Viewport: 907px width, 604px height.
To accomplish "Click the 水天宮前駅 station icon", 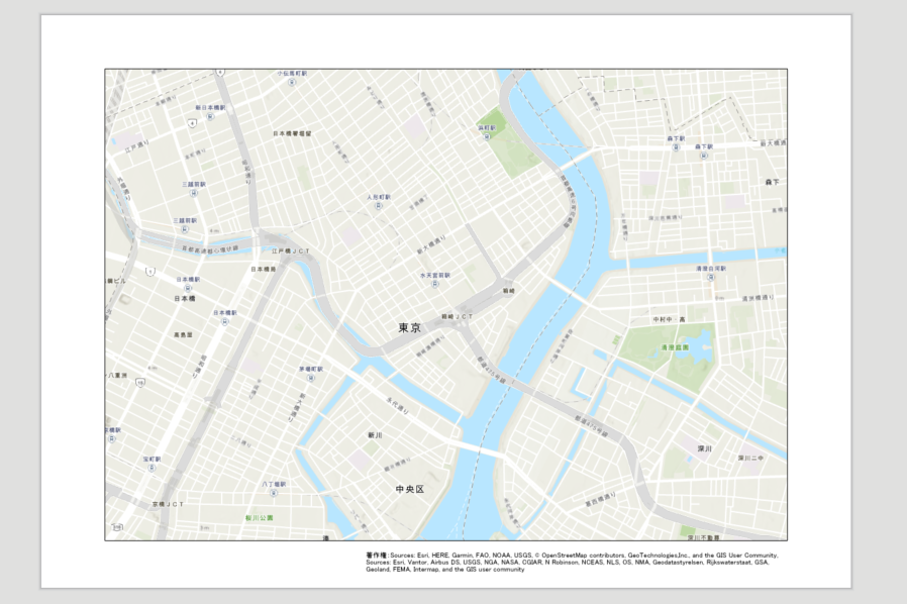I will pos(435,284).
